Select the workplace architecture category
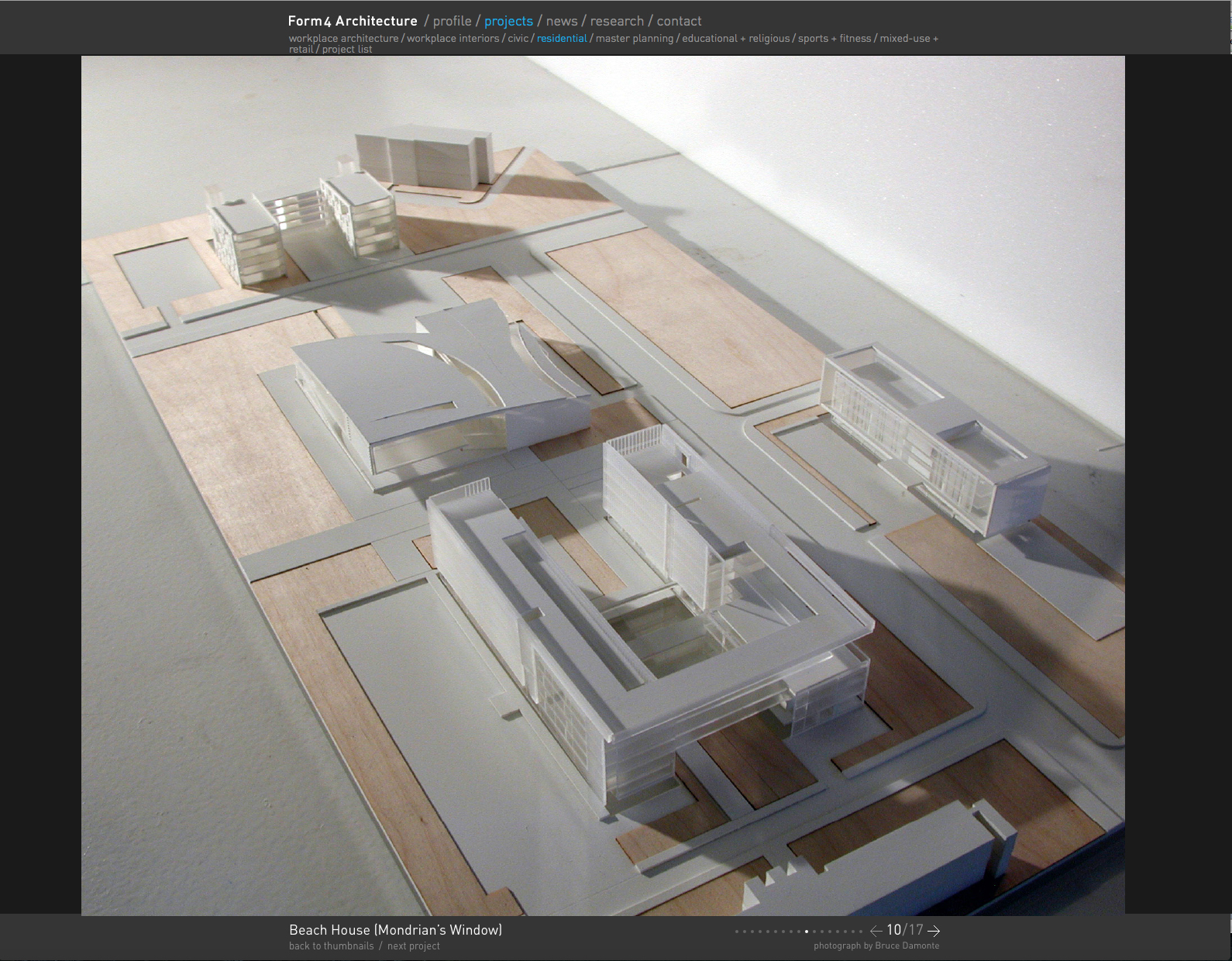Screen dimensions: 1232x961 point(343,38)
